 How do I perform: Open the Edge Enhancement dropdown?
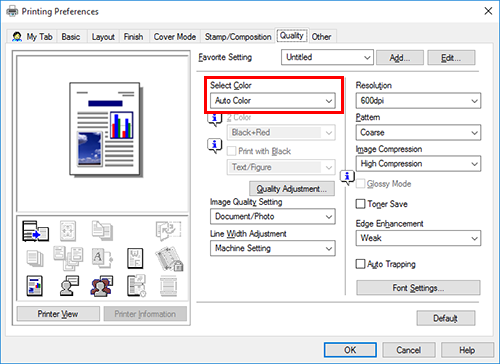418,238
